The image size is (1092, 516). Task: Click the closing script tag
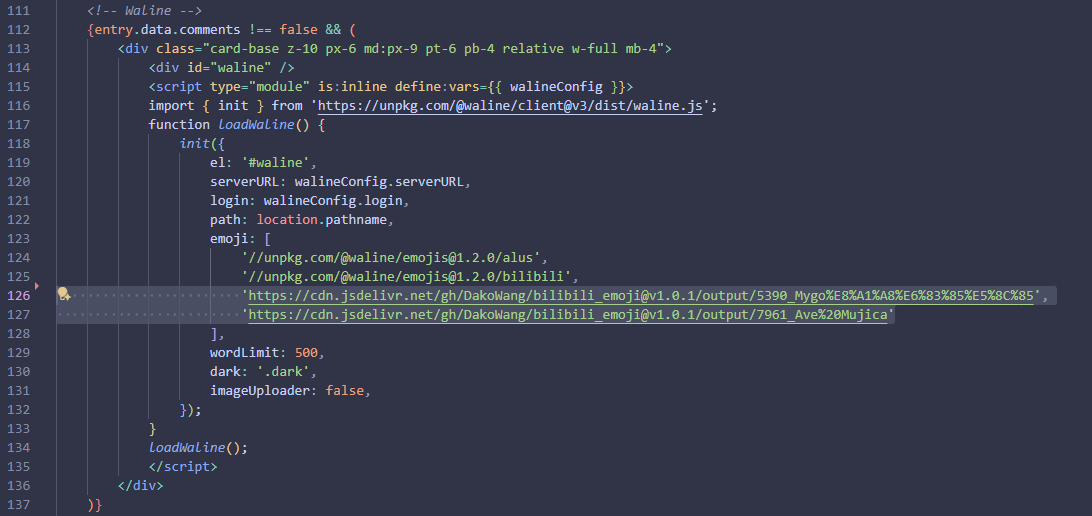(183, 467)
